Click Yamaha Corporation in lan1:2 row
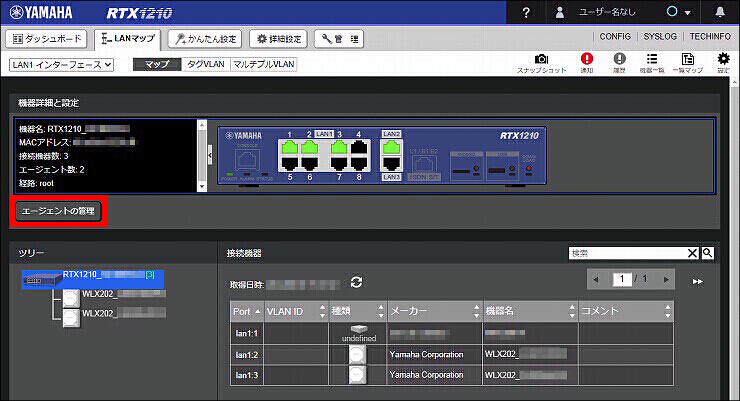Viewport: 740px width, 401px height. coord(426,354)
